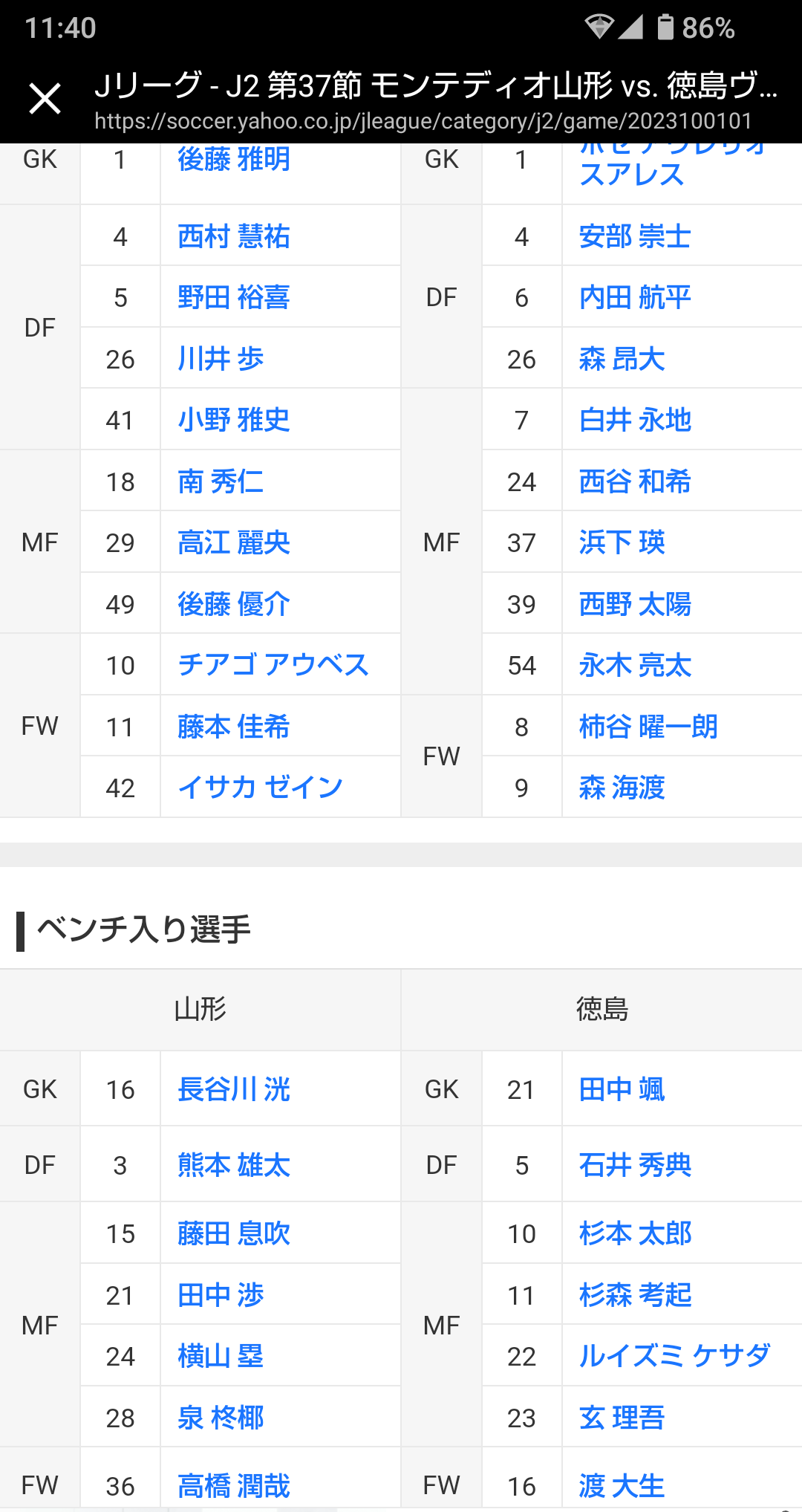The width and height of the screenshot is (802, 1512).
Task: Open 白井 永地 player page
Action: (635, 421)
